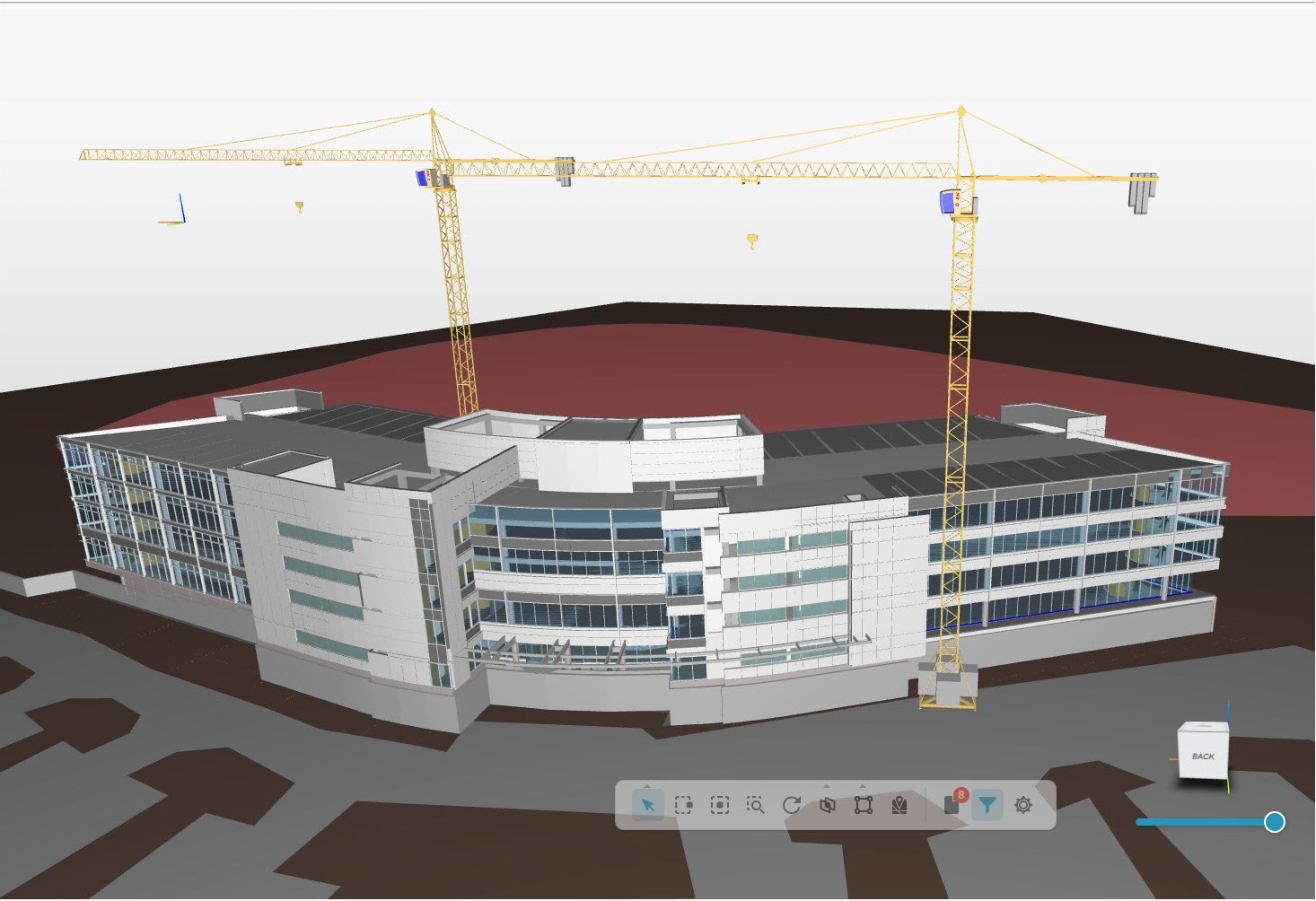1316x901 pixels.
Task: Open the caret above the selection arrow tool
Action: (645, 786)
